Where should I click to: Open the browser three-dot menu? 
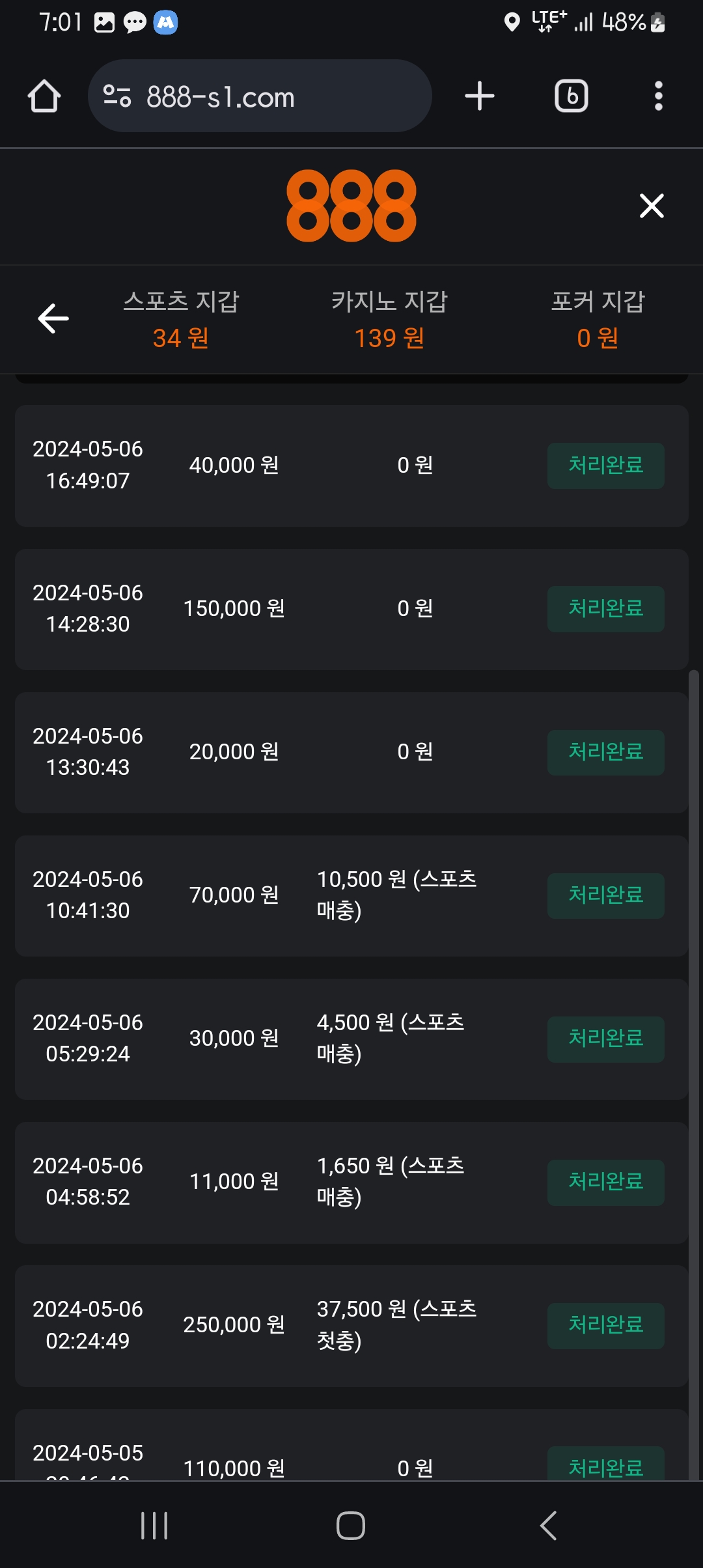click(x=659, y=96)
